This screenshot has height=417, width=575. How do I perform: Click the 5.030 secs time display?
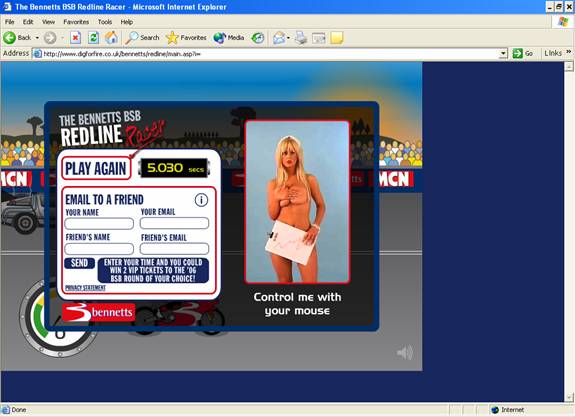[174, 168]
